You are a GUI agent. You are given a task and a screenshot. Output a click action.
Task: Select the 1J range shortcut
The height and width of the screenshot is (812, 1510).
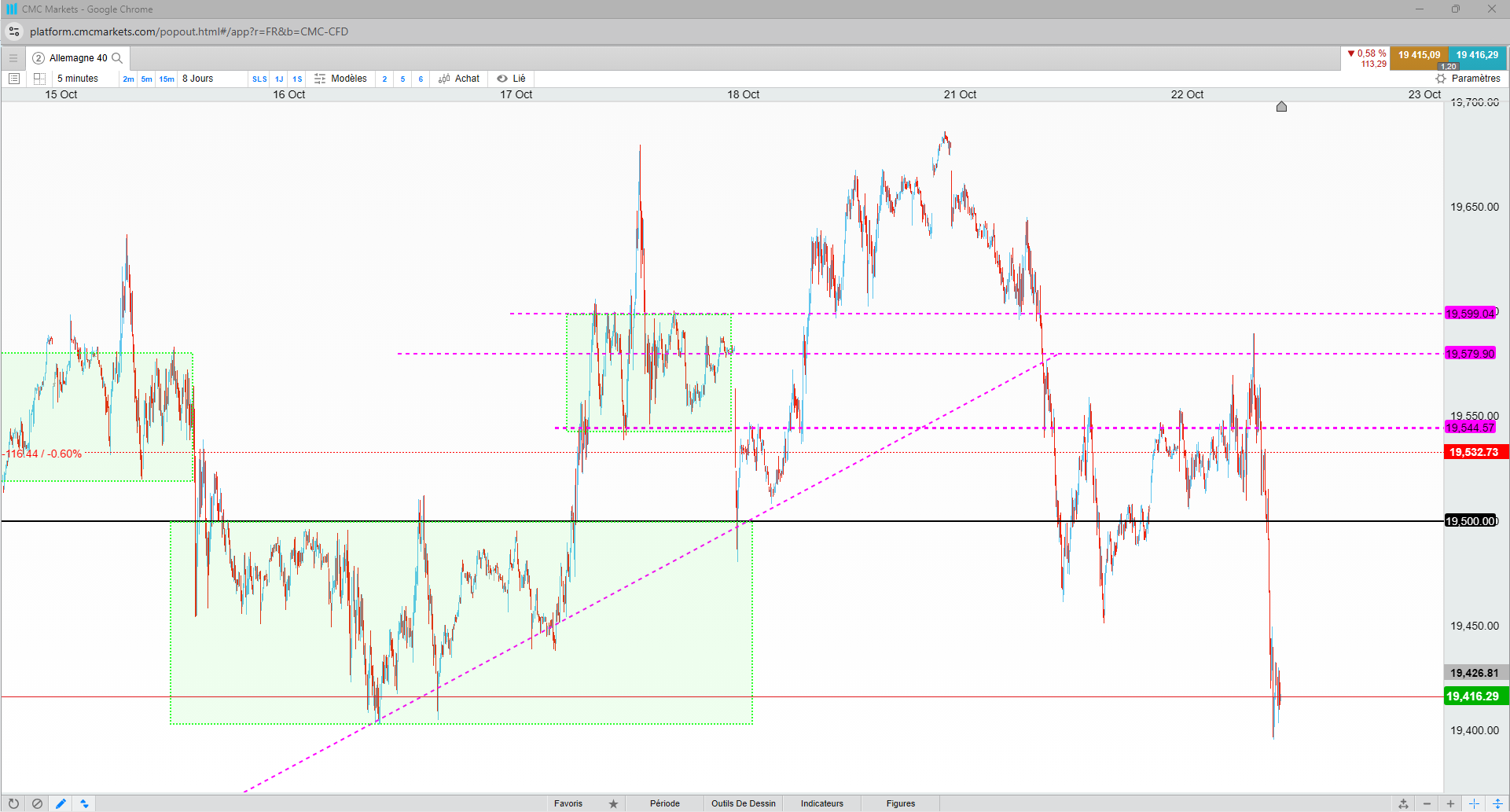click(x=279, y=79)
